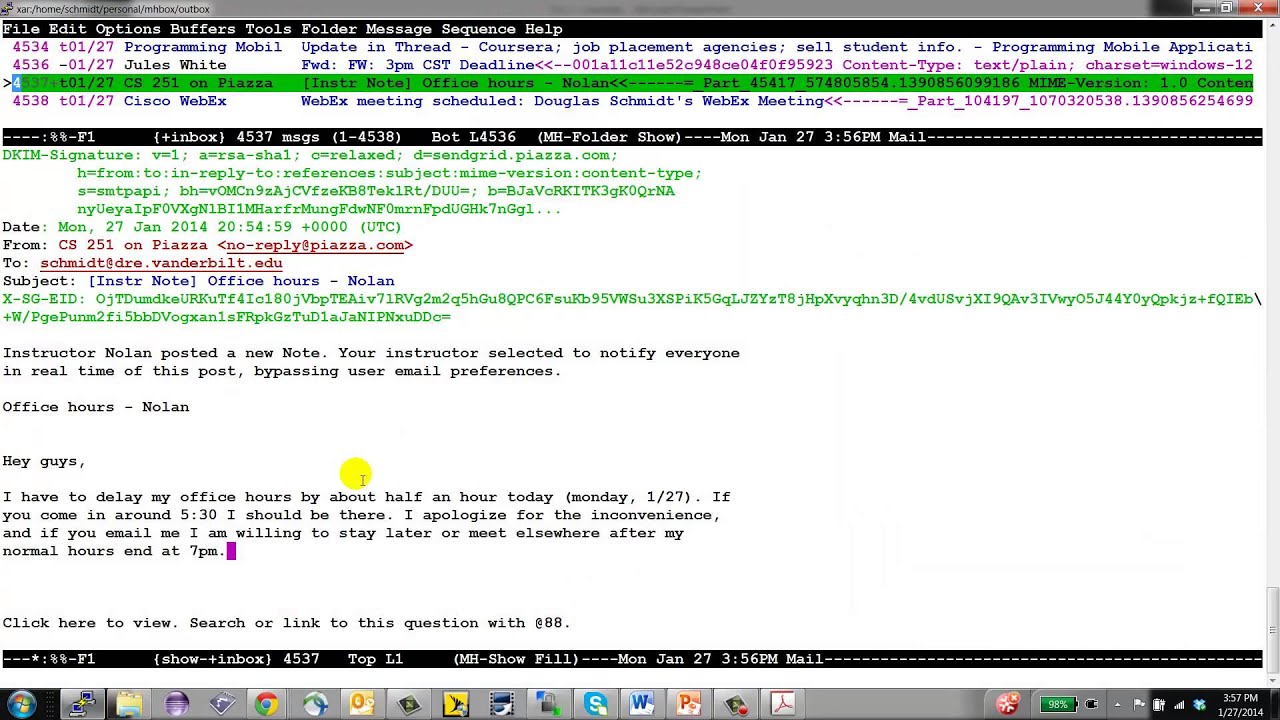Image resolution: width=1280 pixels, height=720 pixels.
Task: Open the padlock VPN taskbar icon
Action: click(548, 704)
